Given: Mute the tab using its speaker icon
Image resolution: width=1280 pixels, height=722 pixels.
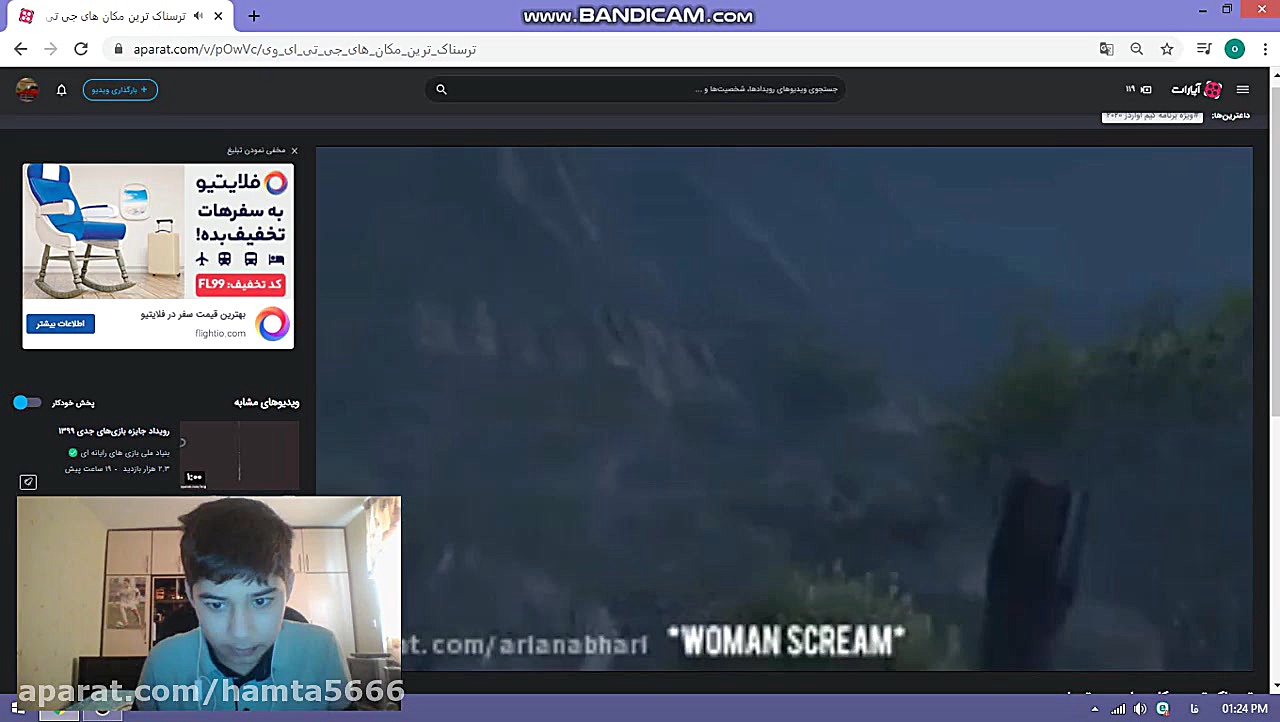Looking at the screenshot, I should 198,16.
